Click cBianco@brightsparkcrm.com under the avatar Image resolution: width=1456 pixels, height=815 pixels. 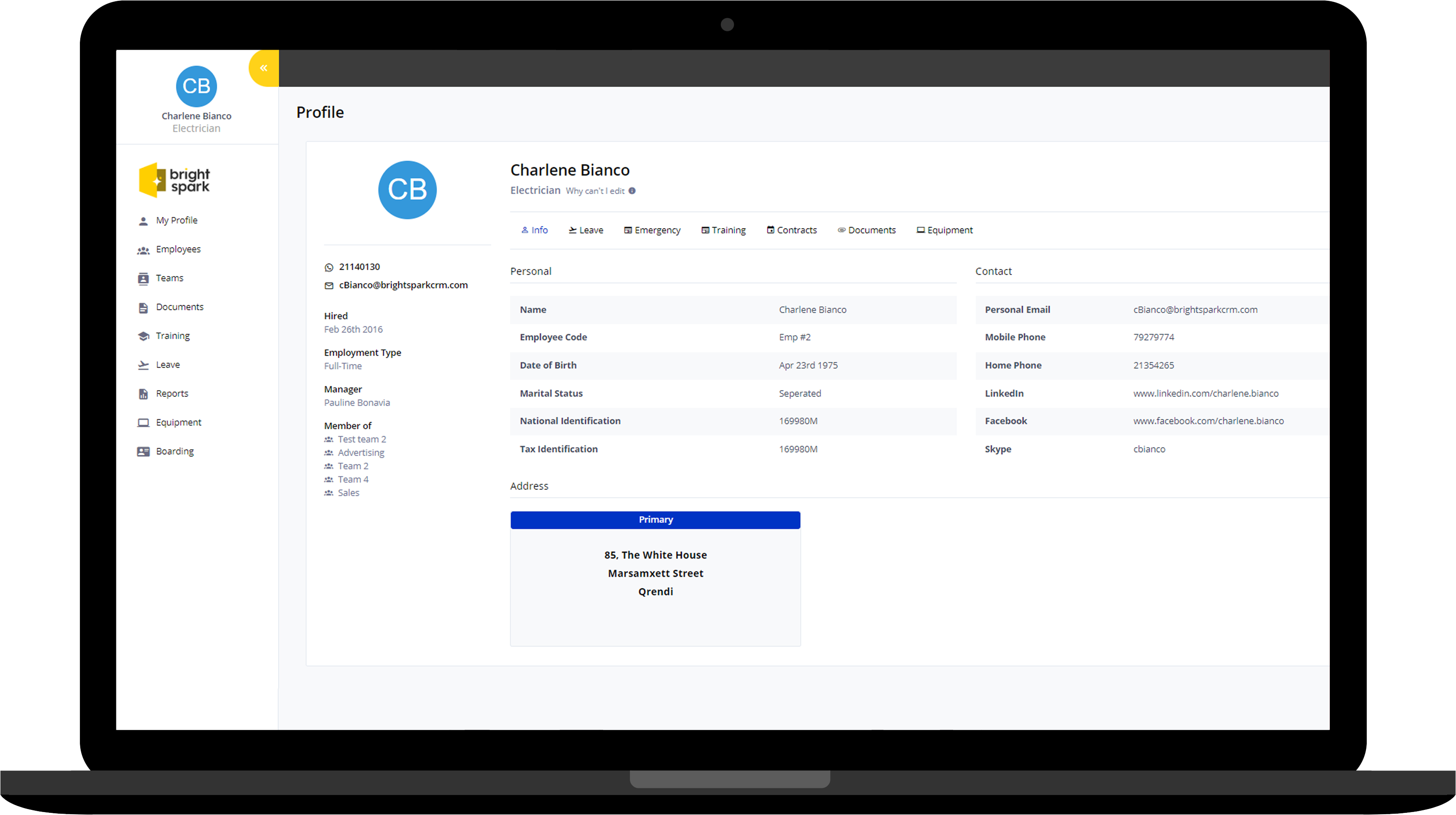click(403, 285)
